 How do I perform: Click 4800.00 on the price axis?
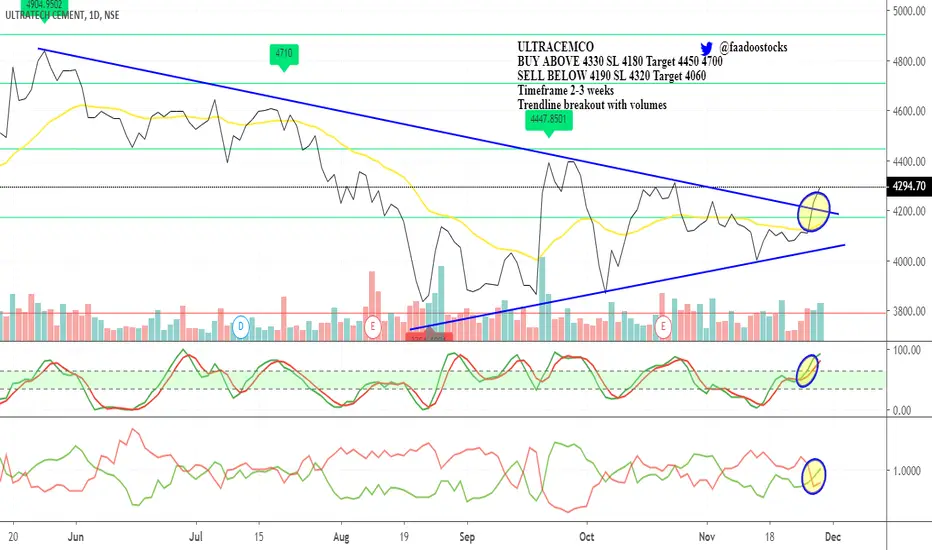pos(909,61)
